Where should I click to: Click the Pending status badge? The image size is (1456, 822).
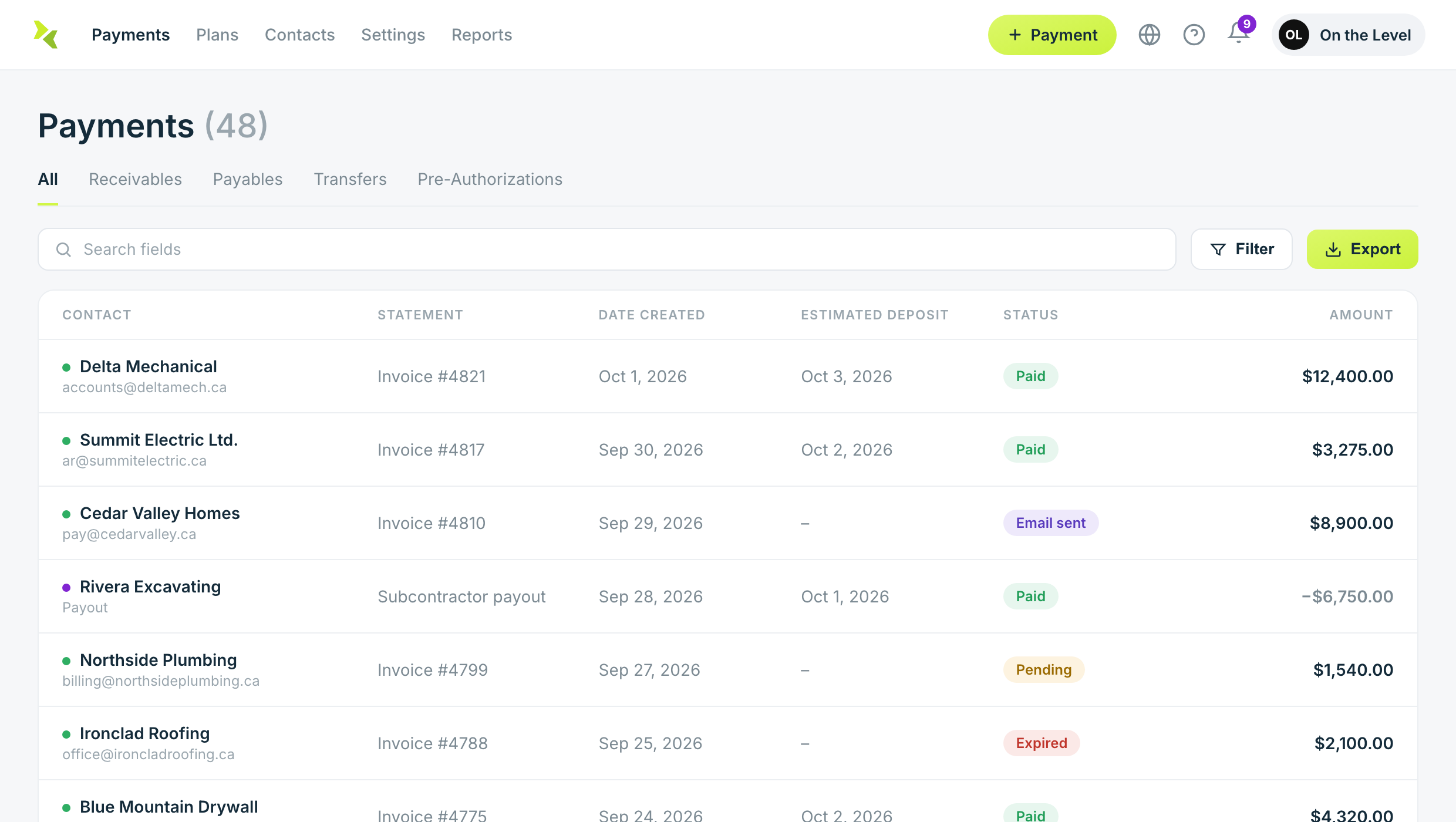[x=1043, y=670]
